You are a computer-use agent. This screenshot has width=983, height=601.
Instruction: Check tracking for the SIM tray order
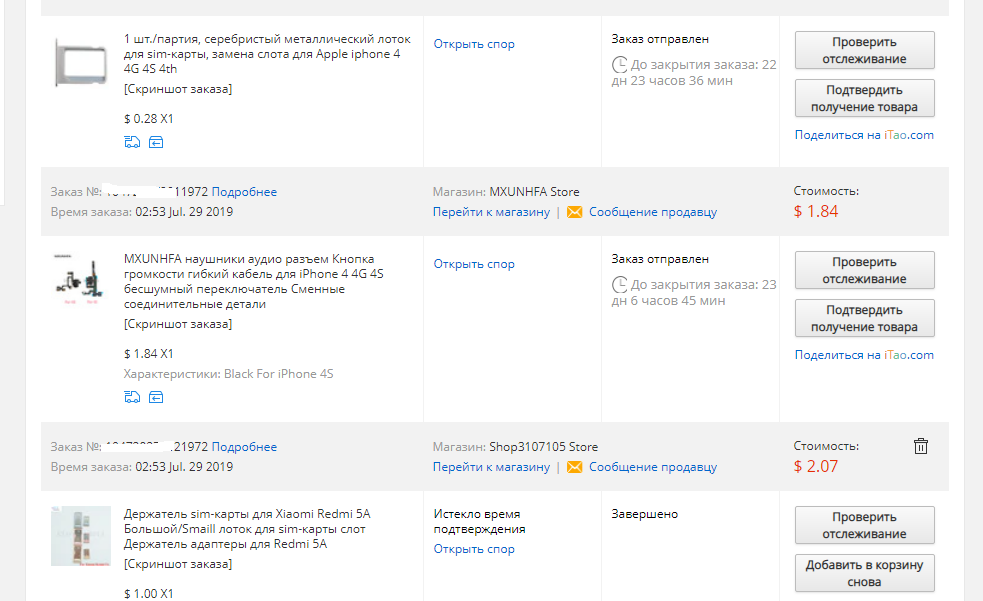click(x=865, y=50)
